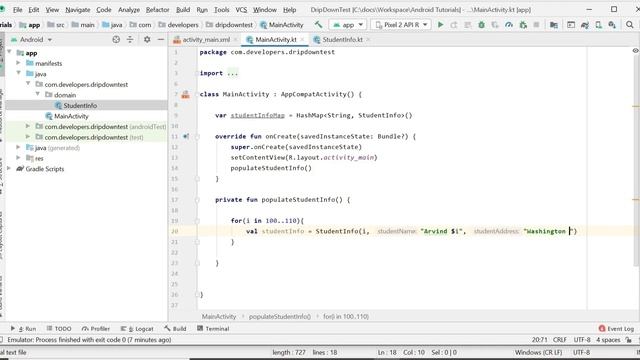Collapse the java folder
Screen dimensions: 640x360
tap(18, 73)
